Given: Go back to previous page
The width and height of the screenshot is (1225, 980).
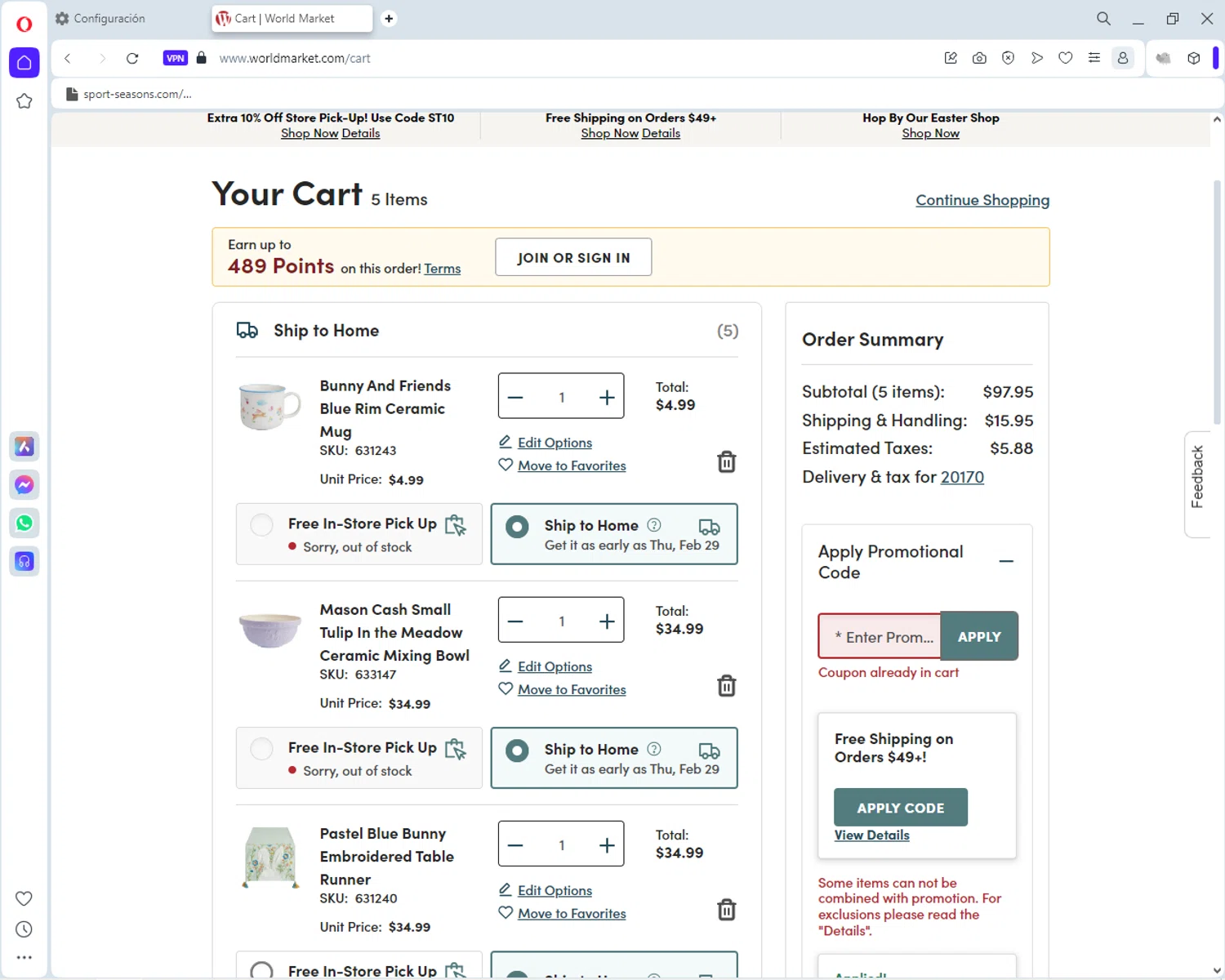Looking at the screenshot, I should pos(68,58).
